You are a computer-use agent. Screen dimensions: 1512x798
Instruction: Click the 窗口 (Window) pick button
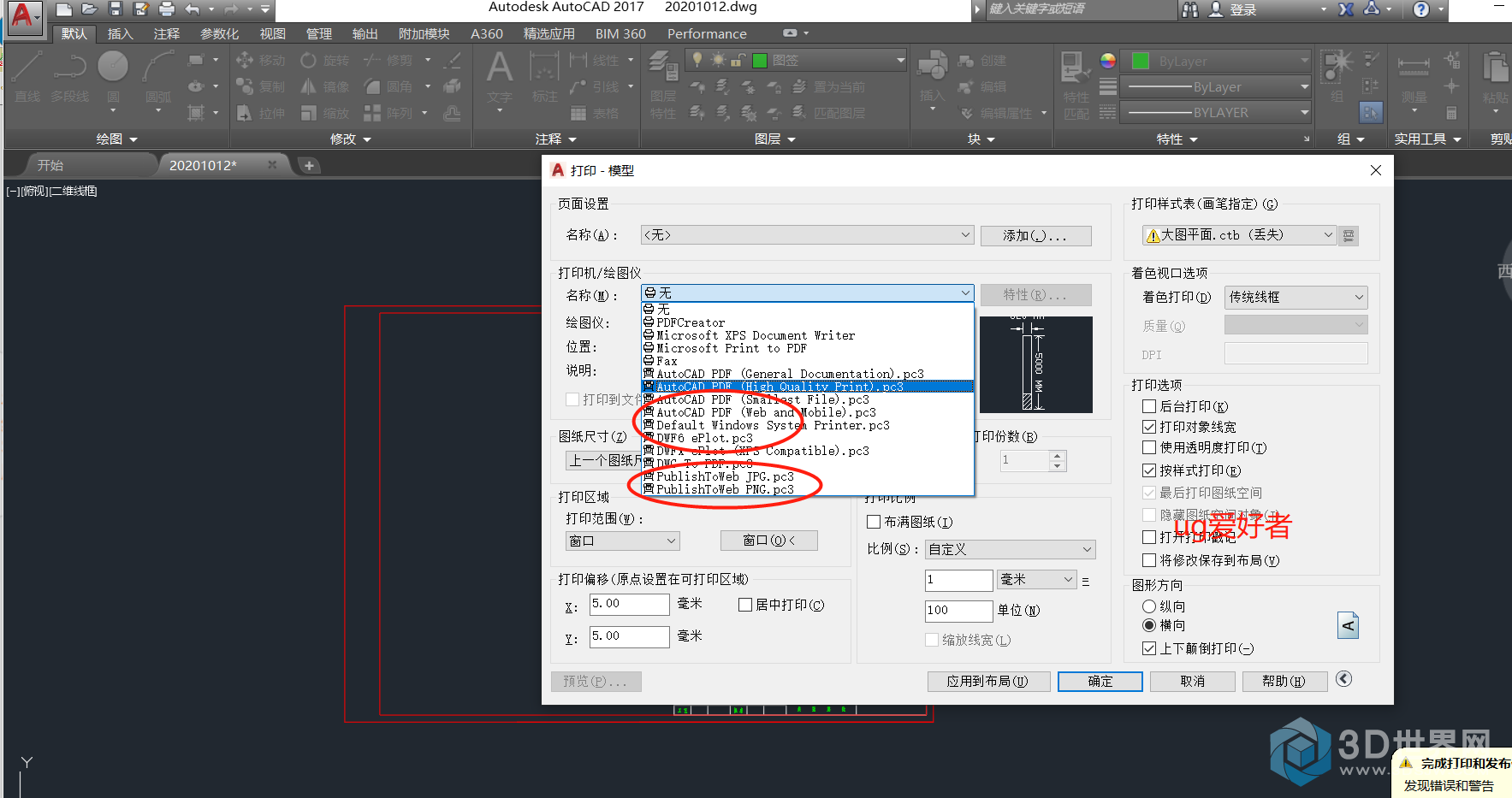click(768, 541)
